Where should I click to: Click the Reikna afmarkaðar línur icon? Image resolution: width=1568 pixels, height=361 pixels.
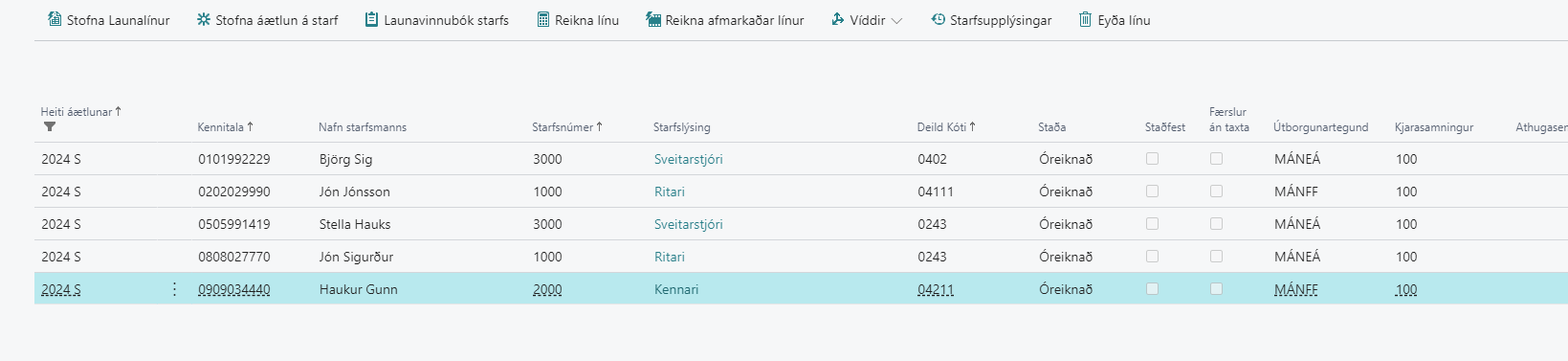pyautogui.click(x=652, y=19)
